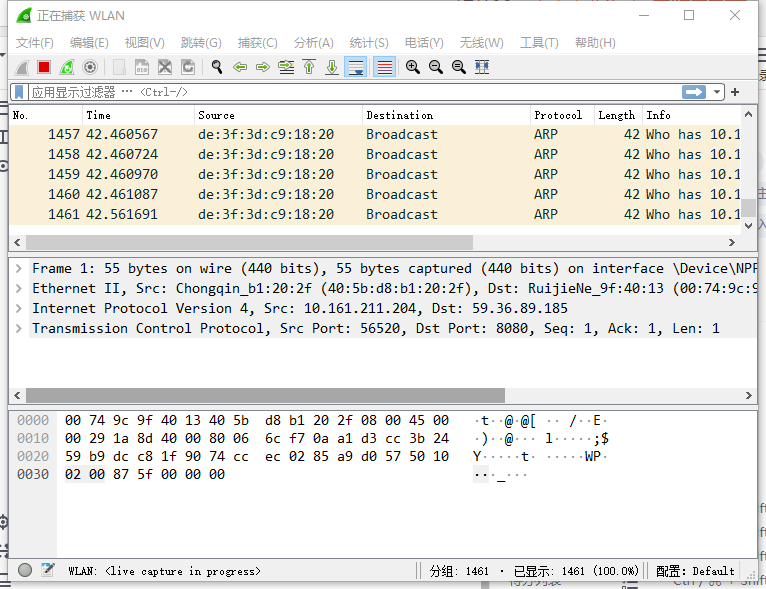
Task: Add a filter button with plus
Action: (735, 92)
